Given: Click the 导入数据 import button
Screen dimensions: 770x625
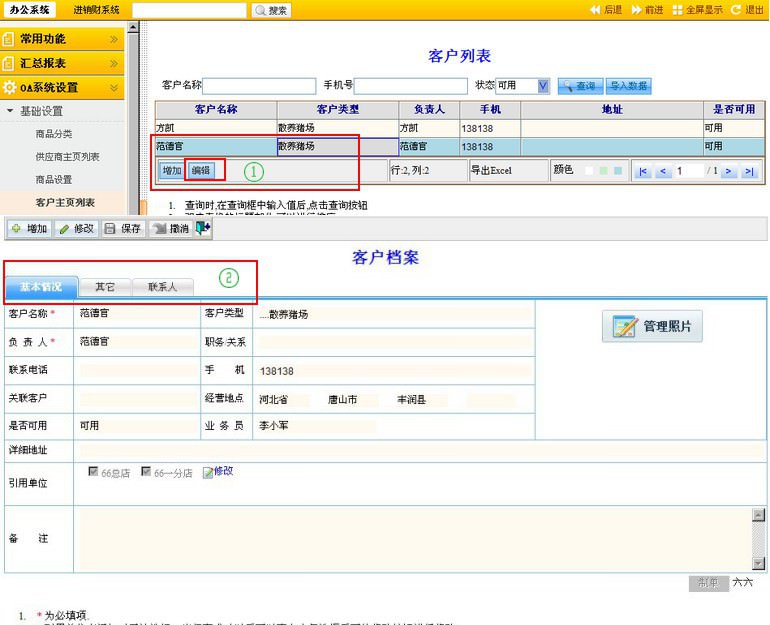Looking at the screenshot, I should [628, 86].
